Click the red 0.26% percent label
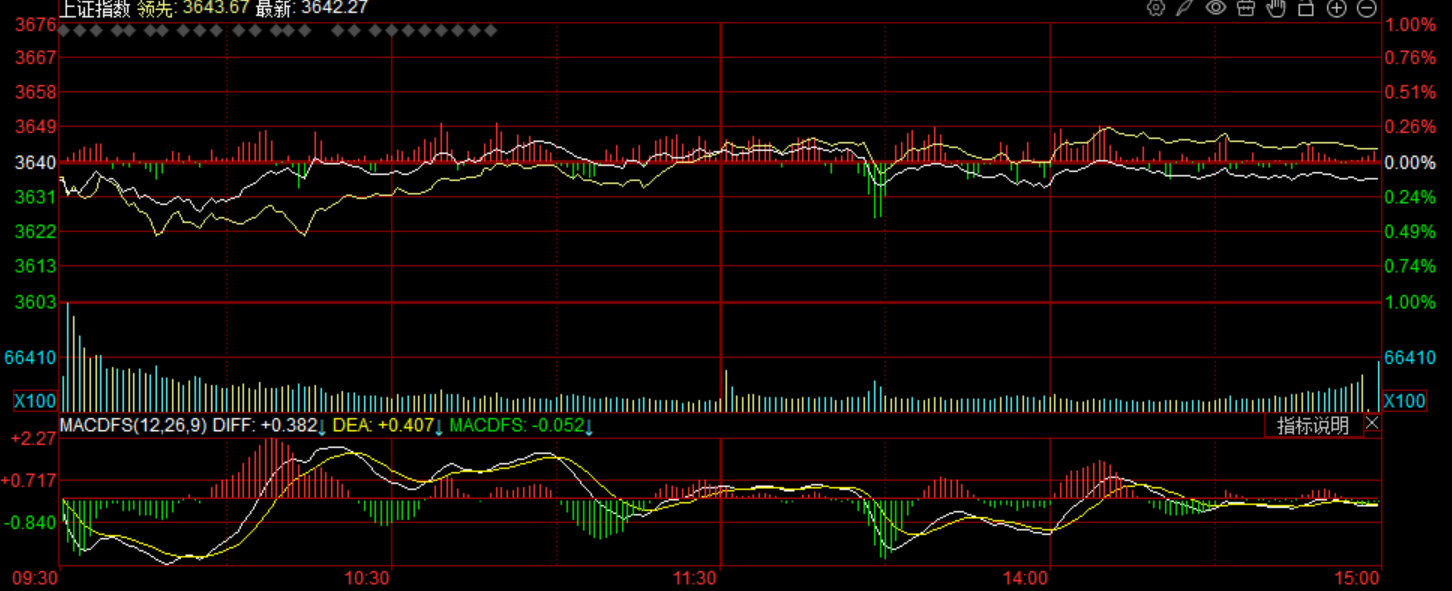Viewport: 1452px width, 591px height. [x=1410, y=127]
